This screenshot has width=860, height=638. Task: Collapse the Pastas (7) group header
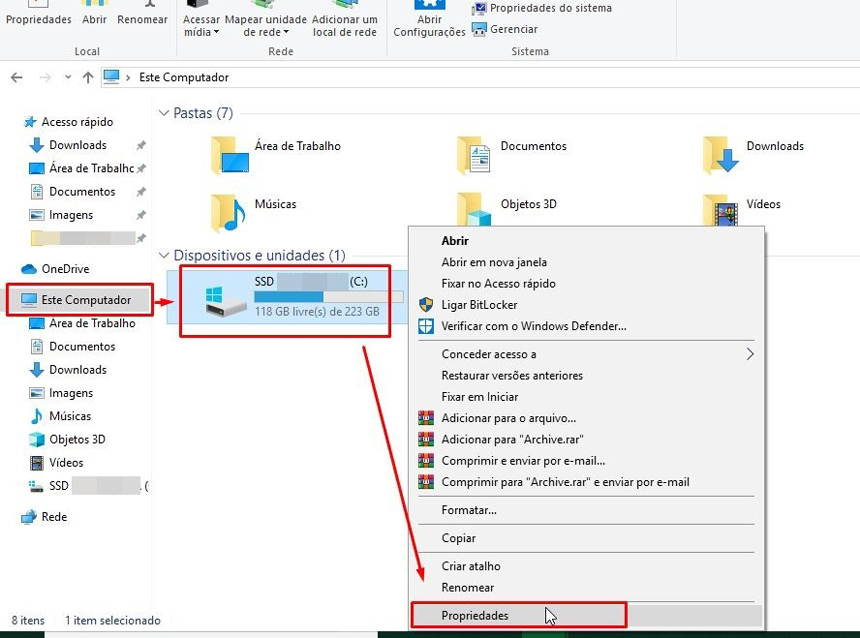163,114
